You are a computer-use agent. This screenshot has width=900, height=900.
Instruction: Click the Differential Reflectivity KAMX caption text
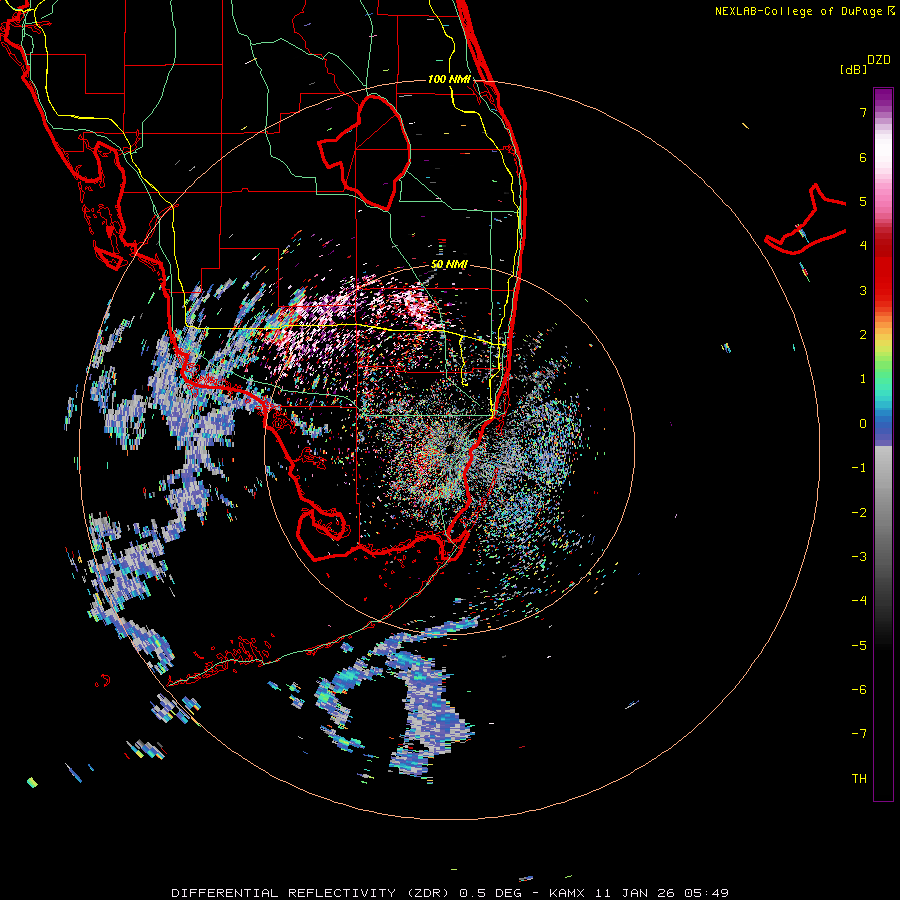pyautogui.click(x=450, y=893)
